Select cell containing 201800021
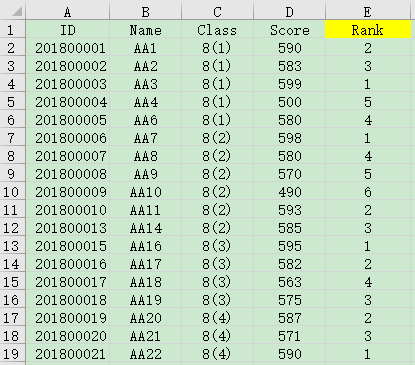415x365 pixels. [x=68, y=354]
